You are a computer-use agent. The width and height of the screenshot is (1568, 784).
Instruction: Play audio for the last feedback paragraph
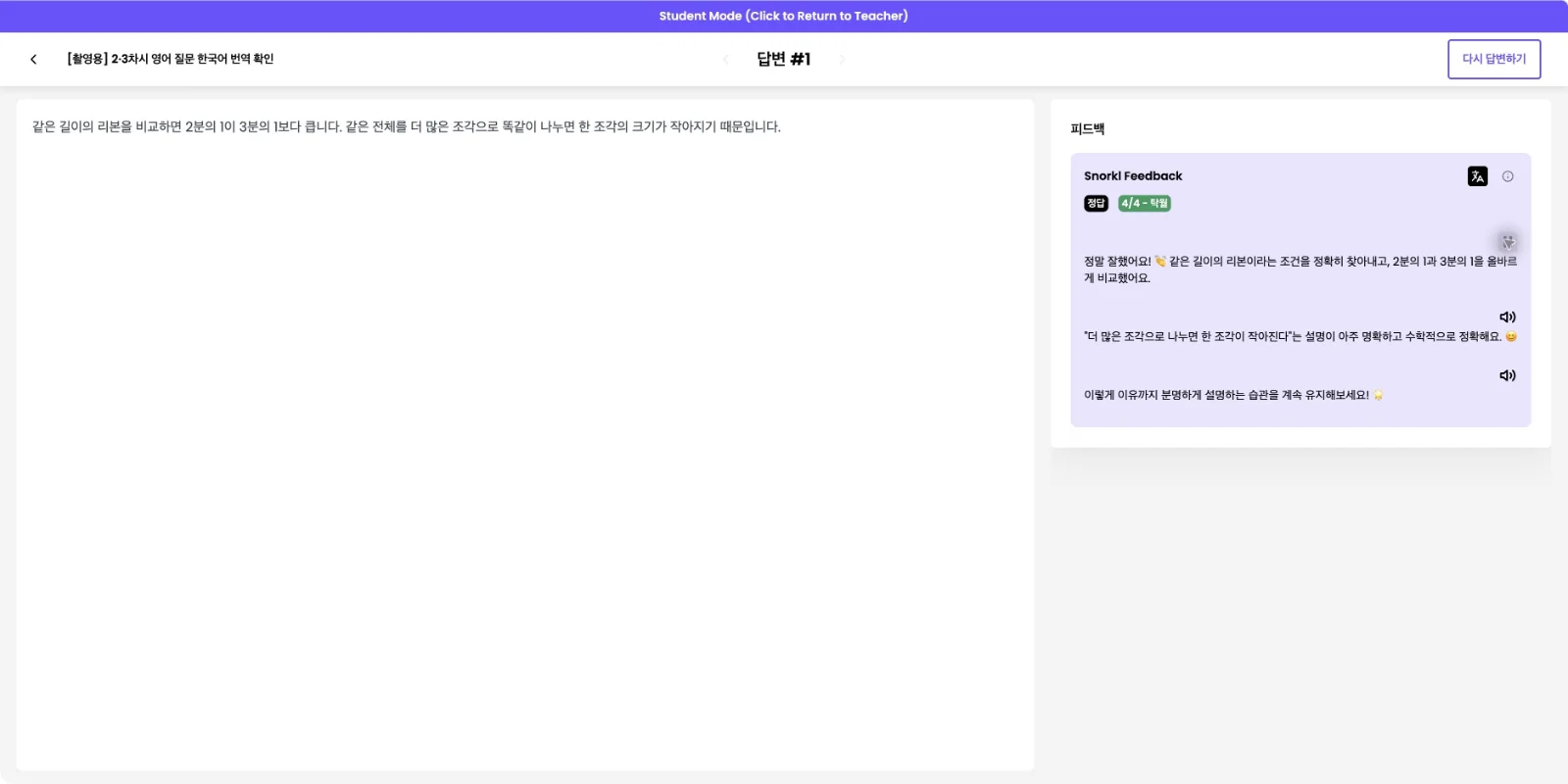pyautogui.click(x=1507, y=375)
